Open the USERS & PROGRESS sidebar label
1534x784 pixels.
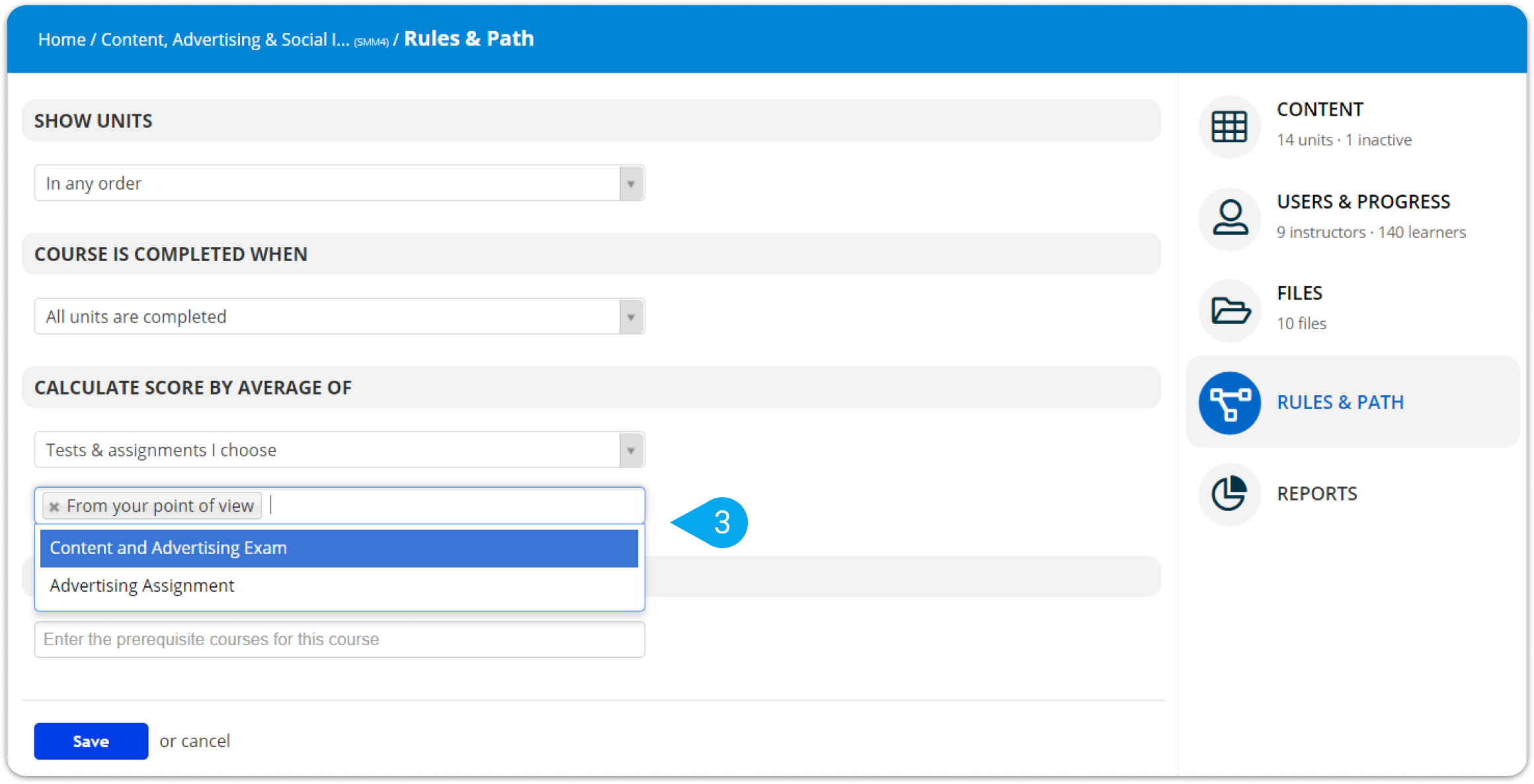(x=1363, y=202)
